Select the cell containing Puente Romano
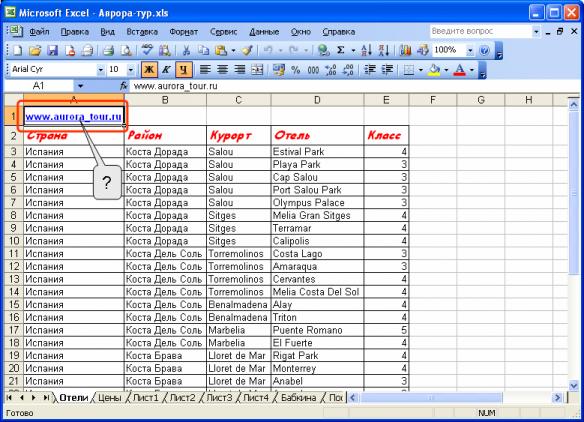 click(x=317, y=330)
